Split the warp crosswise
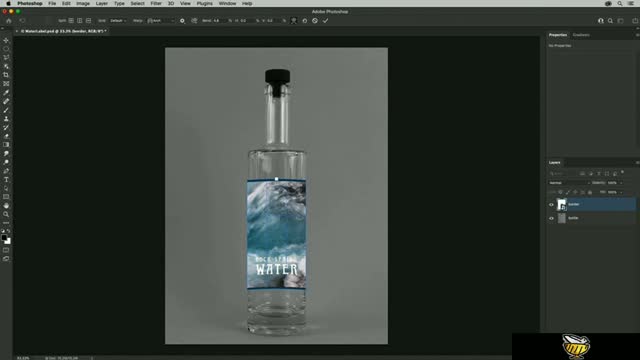 click(x=71, y=20)
